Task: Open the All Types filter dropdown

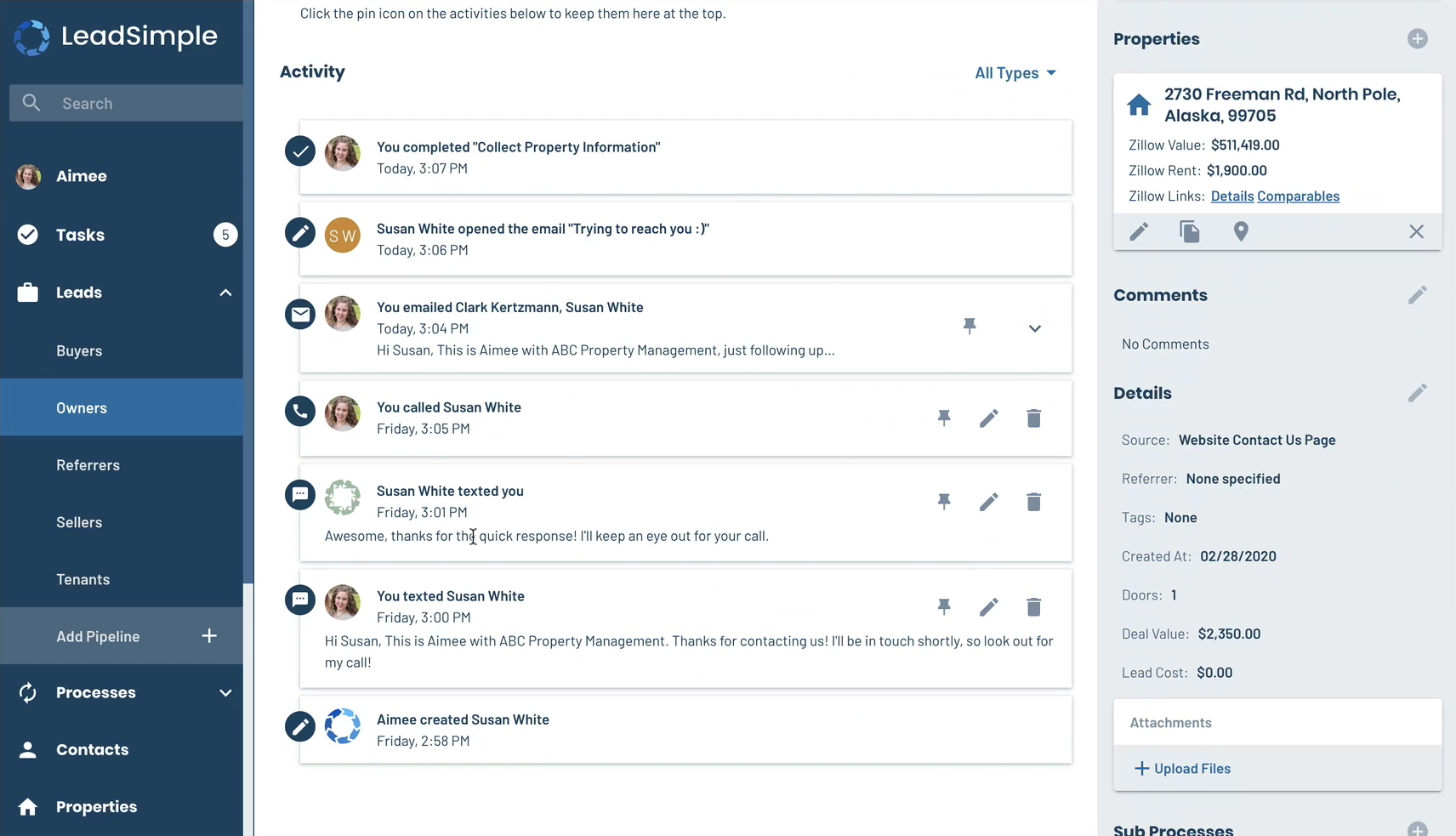Action: point(1015,73)
